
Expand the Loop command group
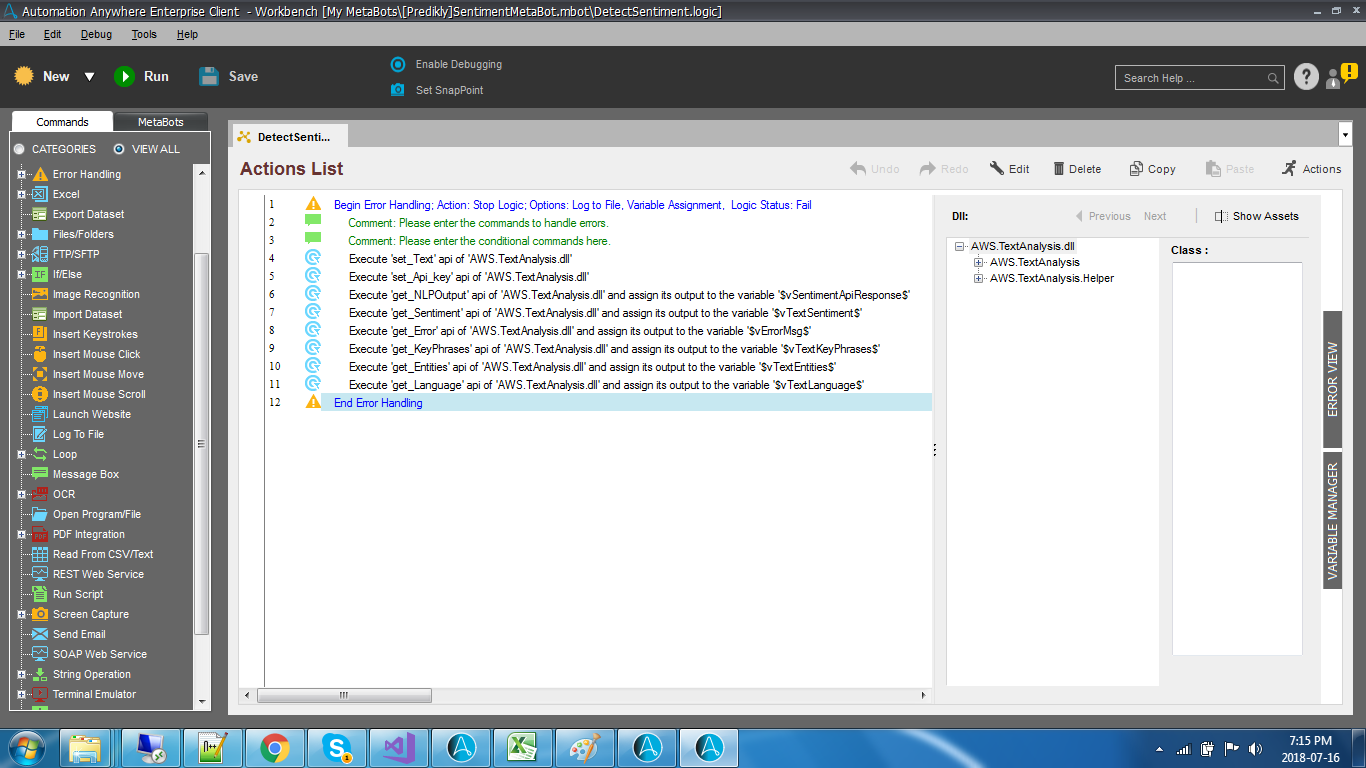[x=21, y=454]
